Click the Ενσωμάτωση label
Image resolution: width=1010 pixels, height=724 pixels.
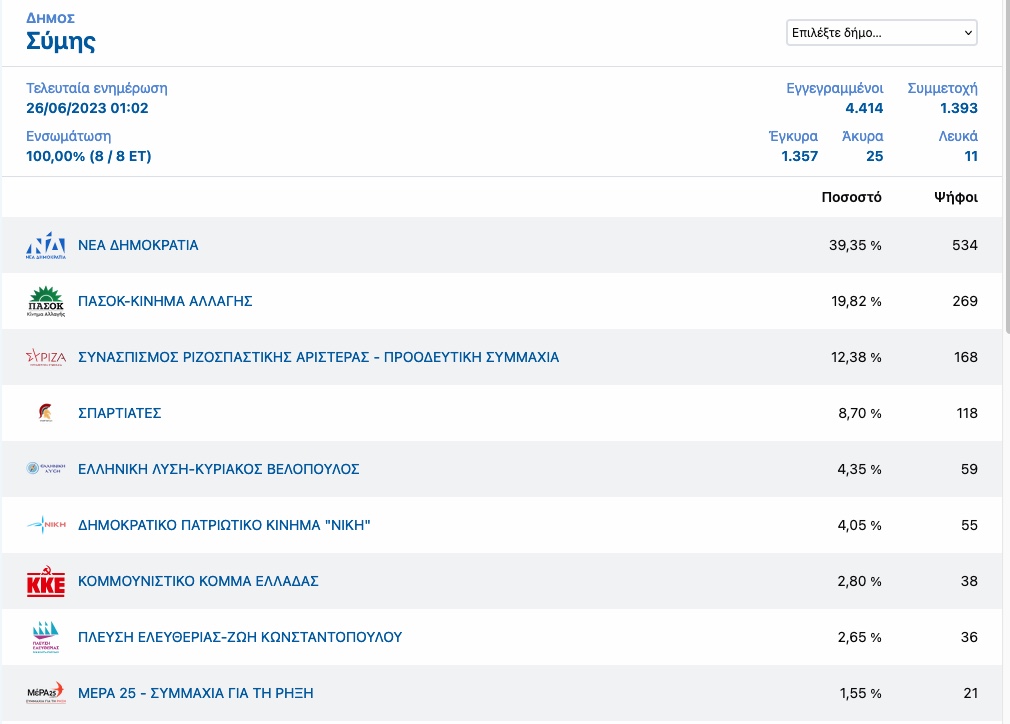pos(68,137)
